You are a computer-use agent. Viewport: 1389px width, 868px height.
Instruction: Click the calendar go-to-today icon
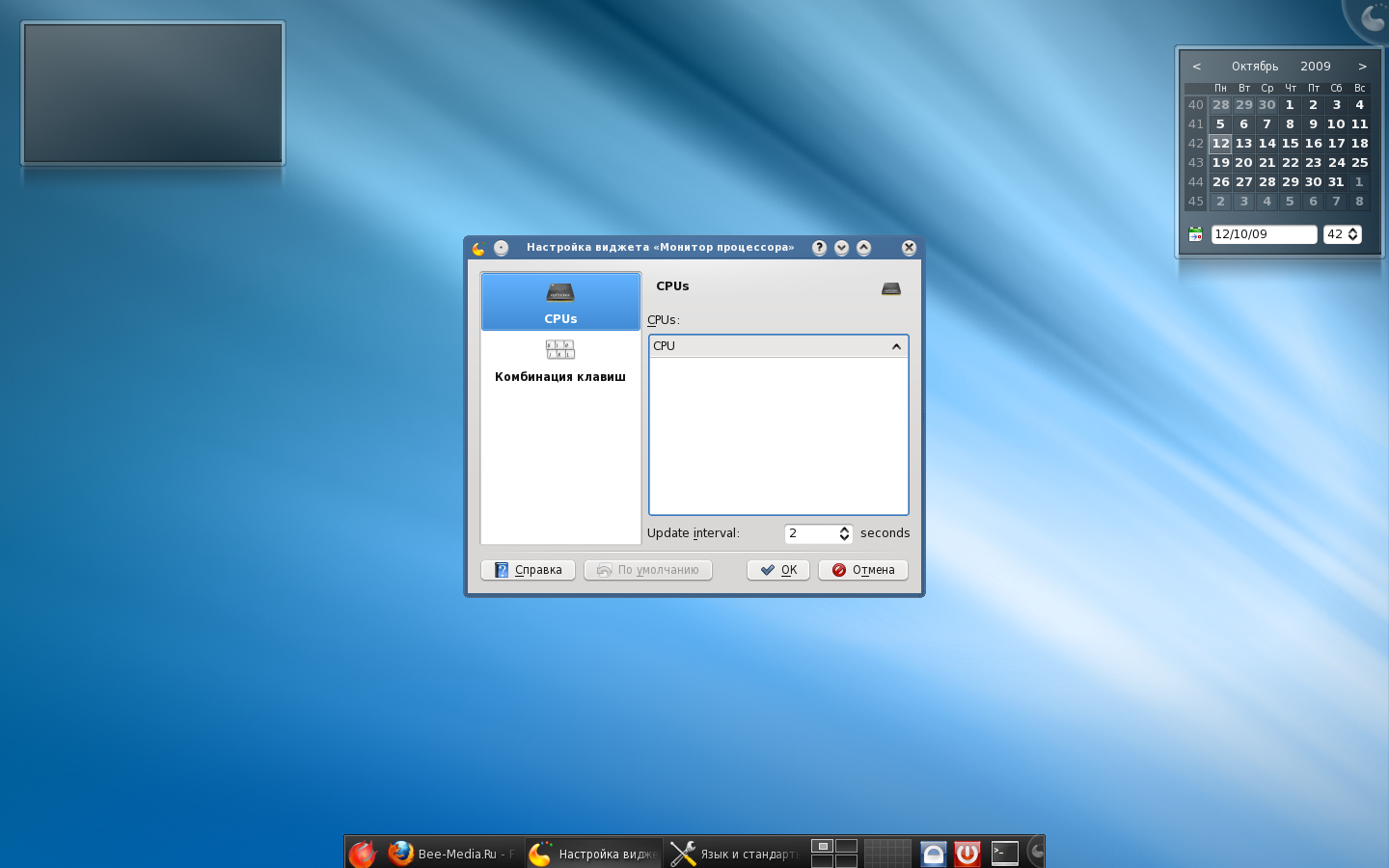1195,234
